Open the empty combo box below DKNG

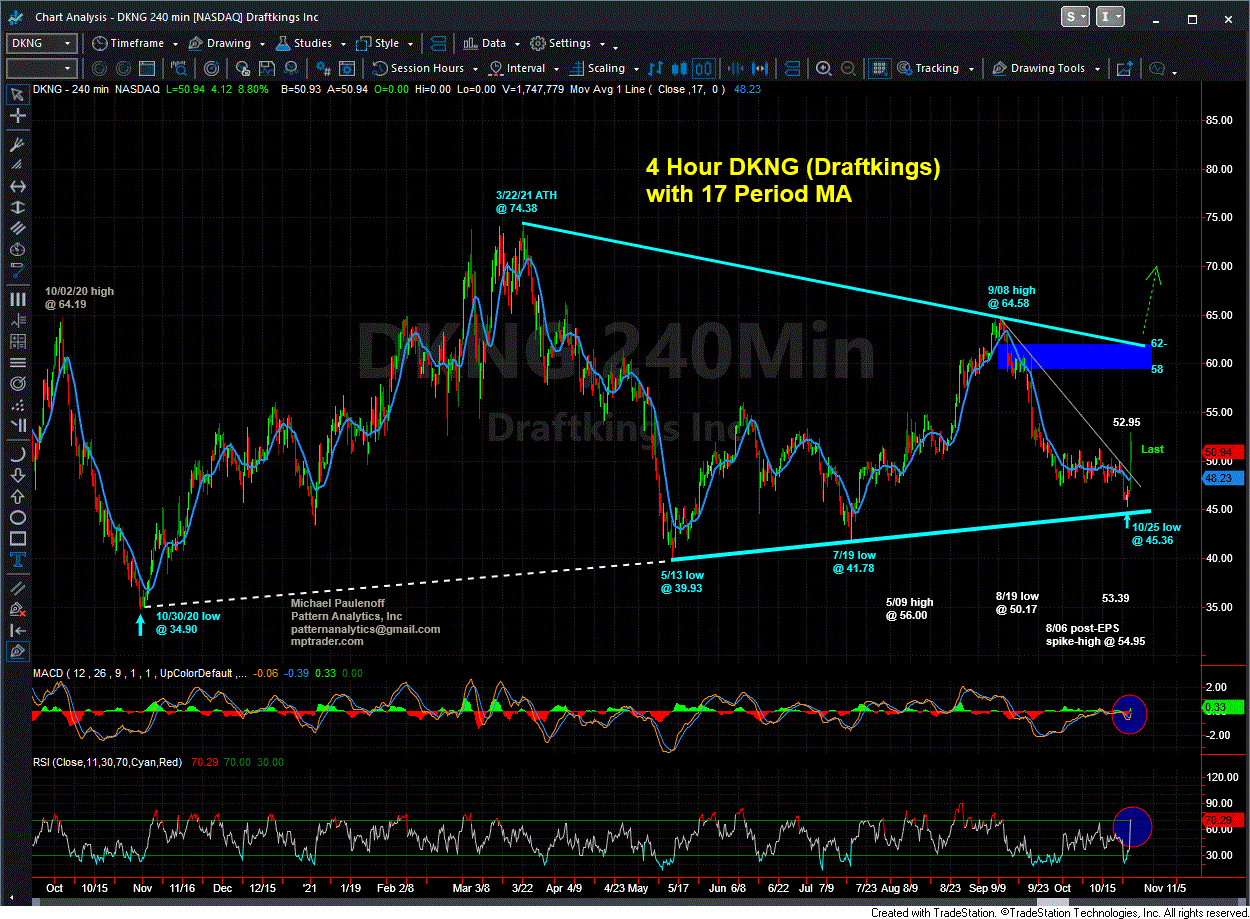(41, 68)
